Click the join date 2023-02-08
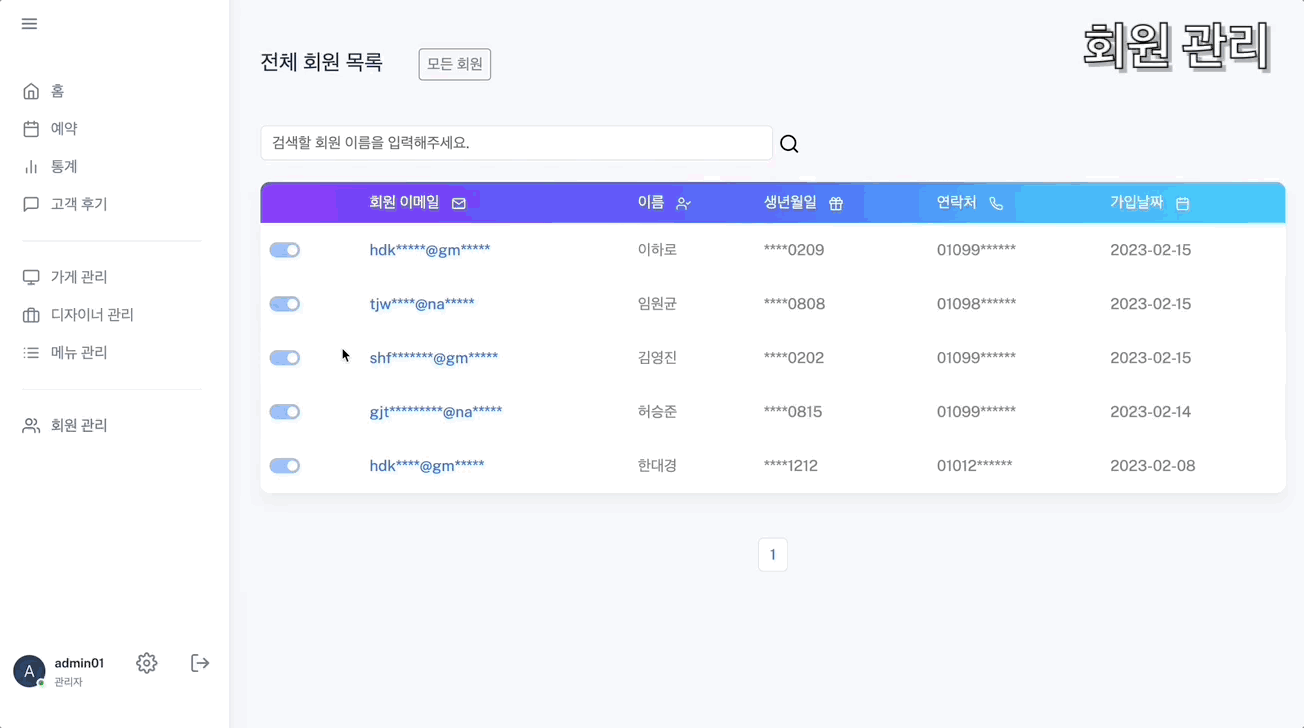 point(1153,466)
